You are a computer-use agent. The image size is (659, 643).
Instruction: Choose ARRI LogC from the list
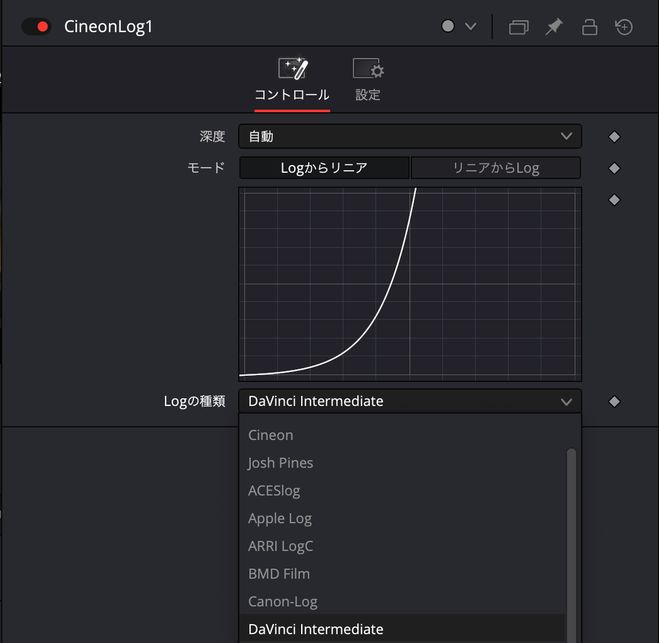click(401, 546)
